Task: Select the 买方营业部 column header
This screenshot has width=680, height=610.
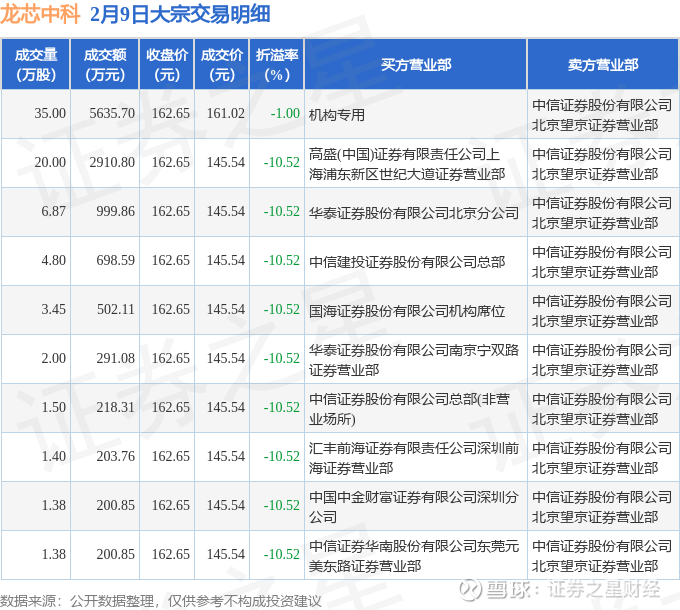Action: coord(416,64)
